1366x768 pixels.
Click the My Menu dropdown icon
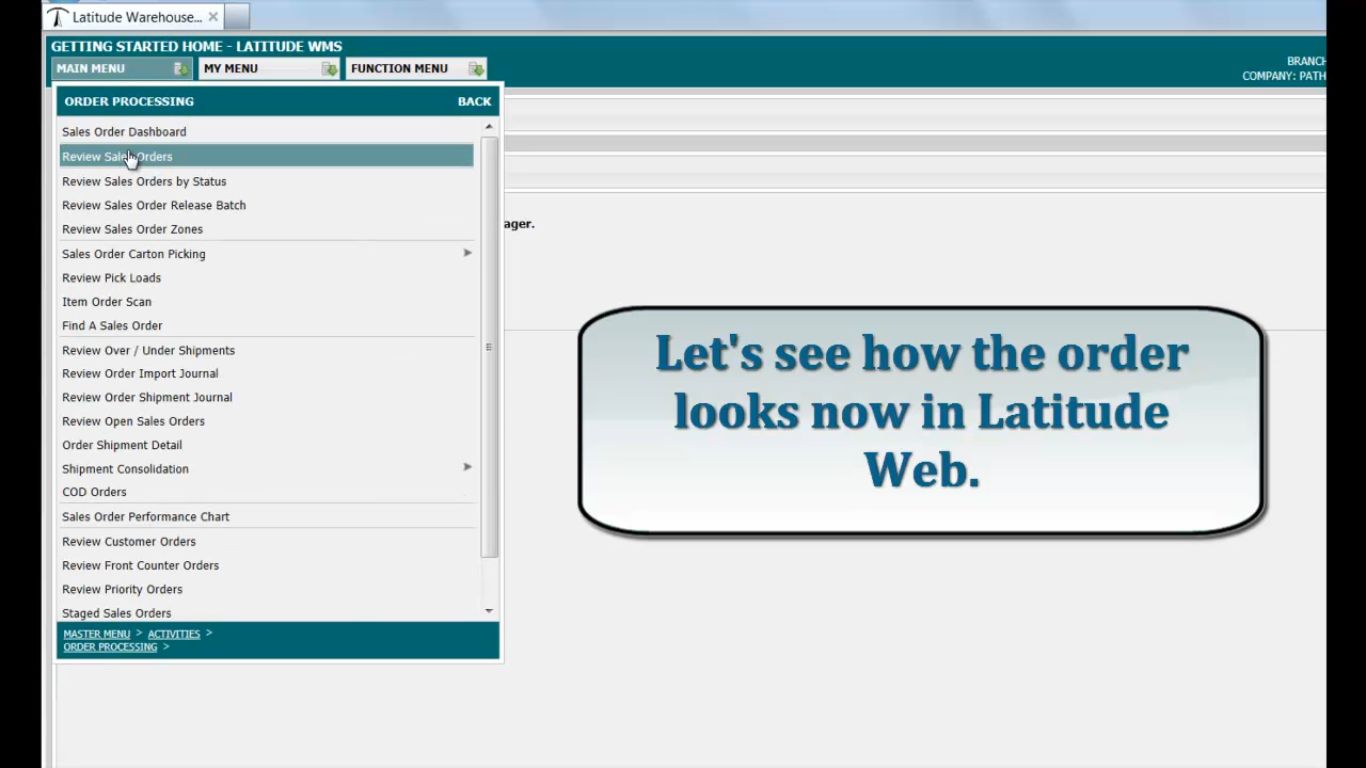pos(329,69)
